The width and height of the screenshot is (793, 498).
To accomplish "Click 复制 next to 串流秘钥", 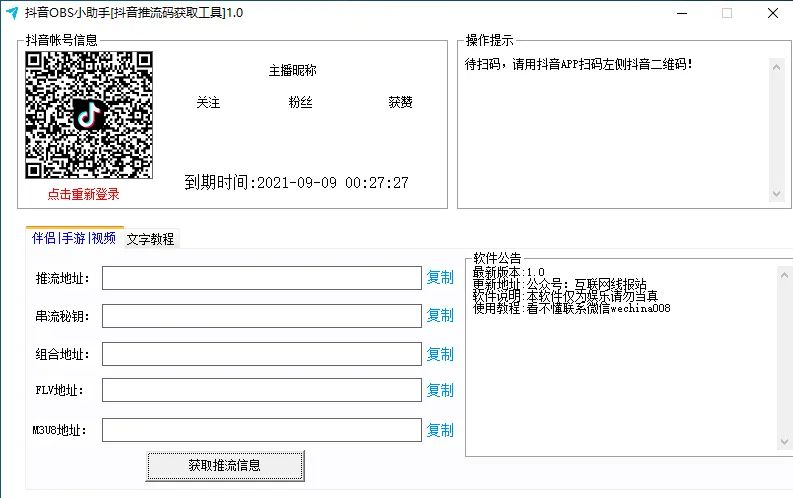I will click(440, 315).
